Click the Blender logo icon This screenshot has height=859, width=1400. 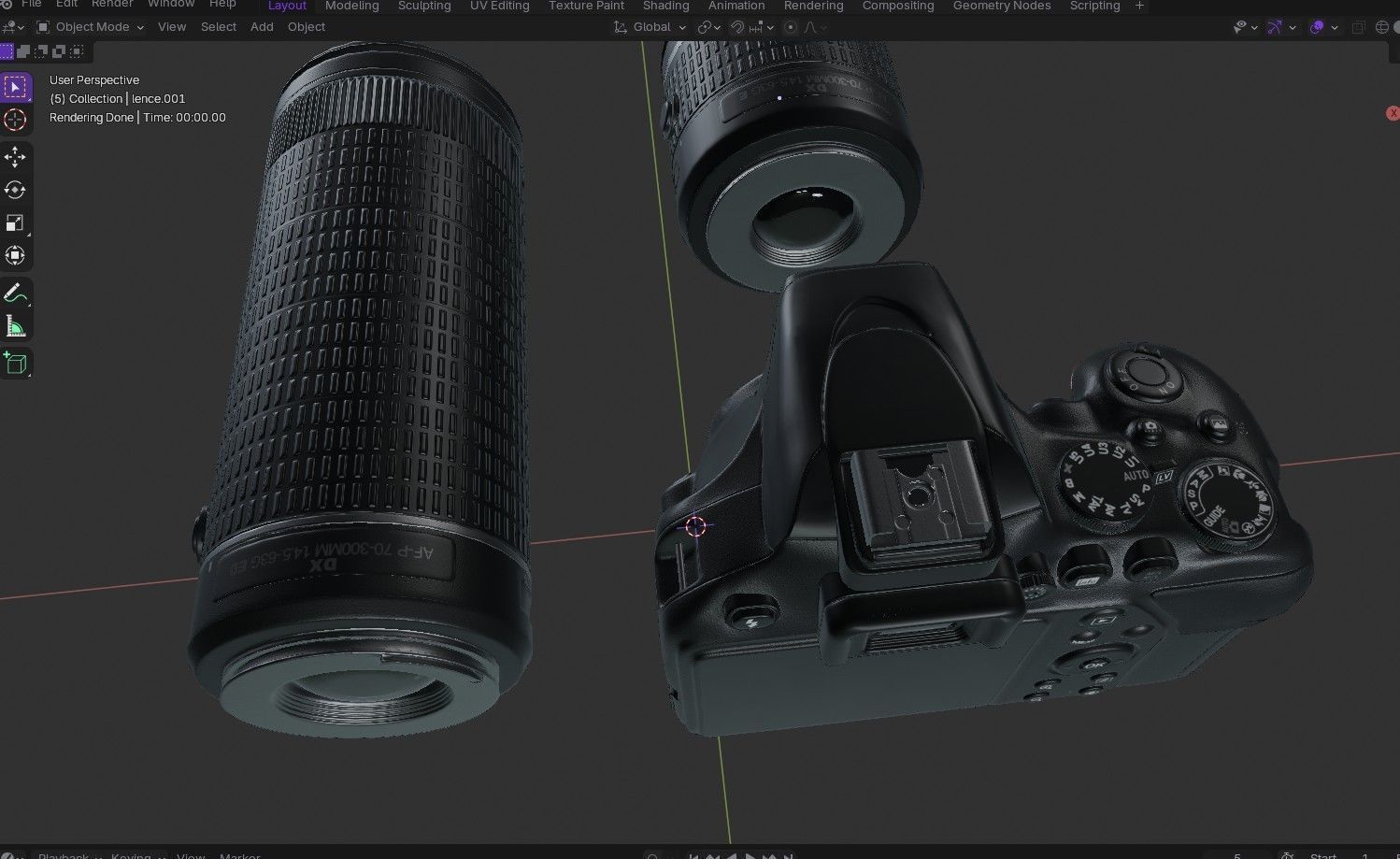pos(7,5)
